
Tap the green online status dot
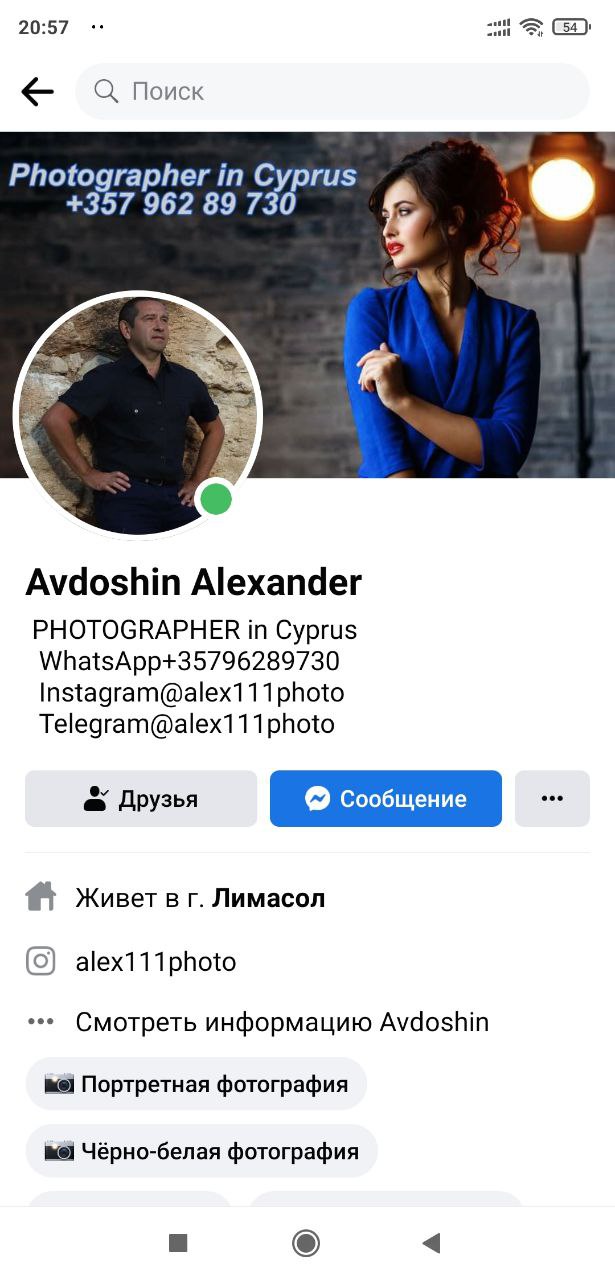pos(216,499)
